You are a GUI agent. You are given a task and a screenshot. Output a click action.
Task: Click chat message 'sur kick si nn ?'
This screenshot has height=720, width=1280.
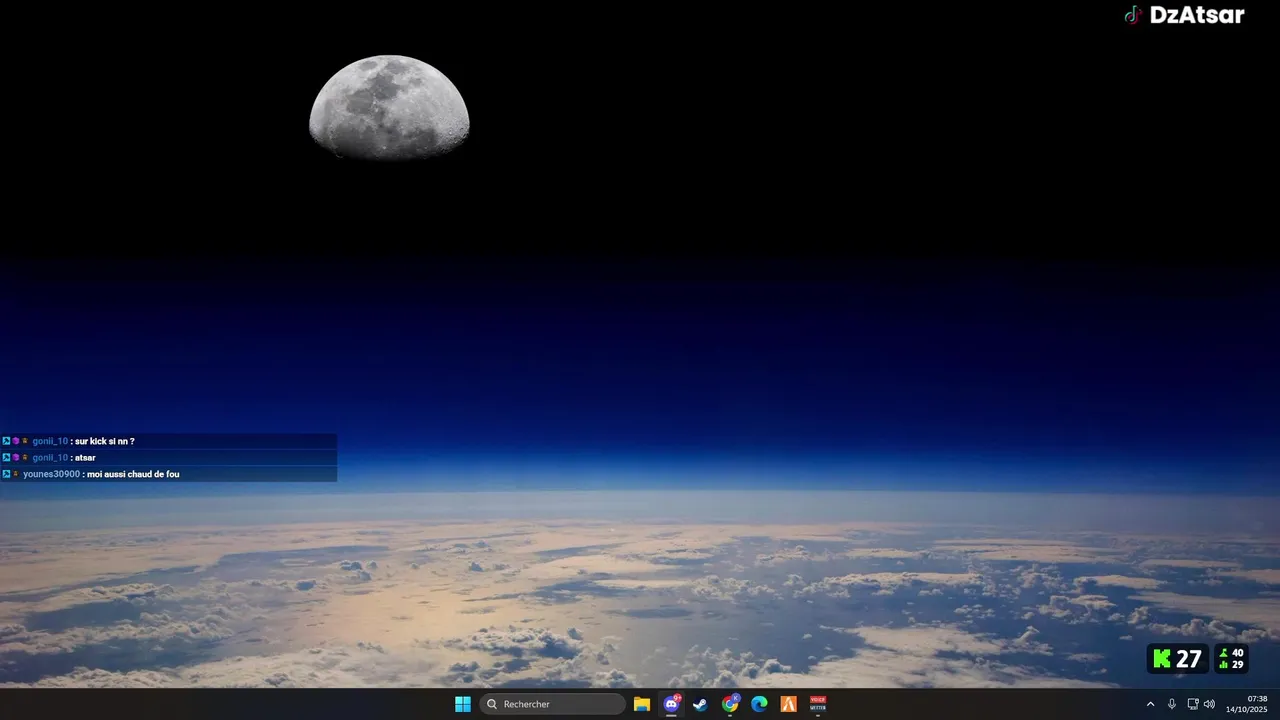(105, 441)
